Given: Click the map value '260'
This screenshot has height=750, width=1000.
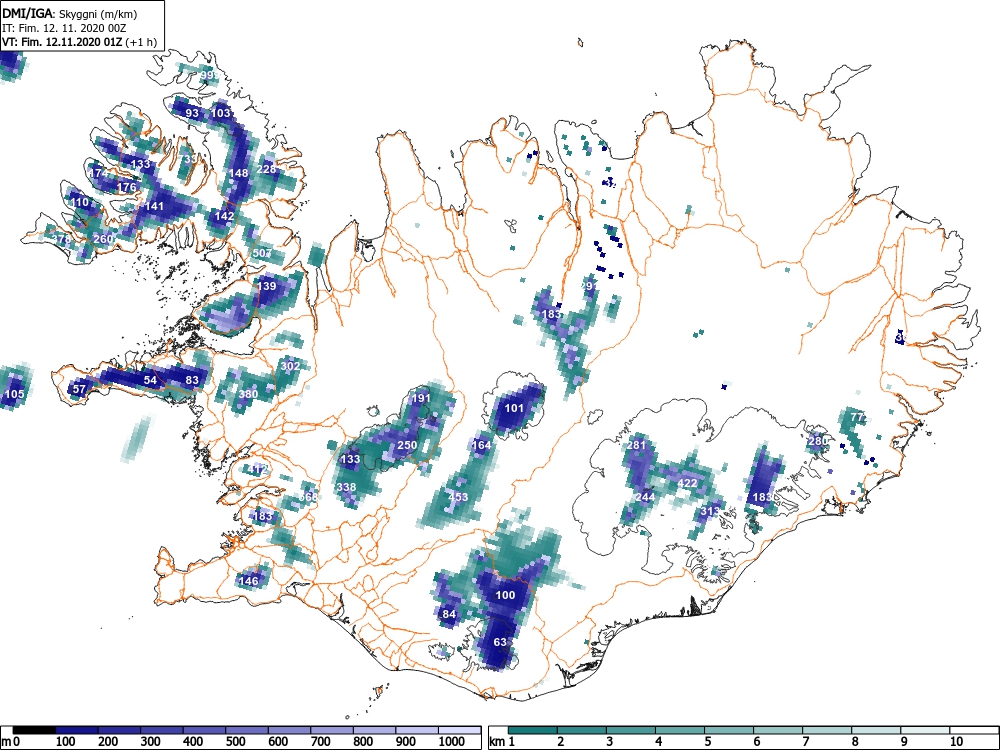Looking at the screenshot, I should pos(103,239).
